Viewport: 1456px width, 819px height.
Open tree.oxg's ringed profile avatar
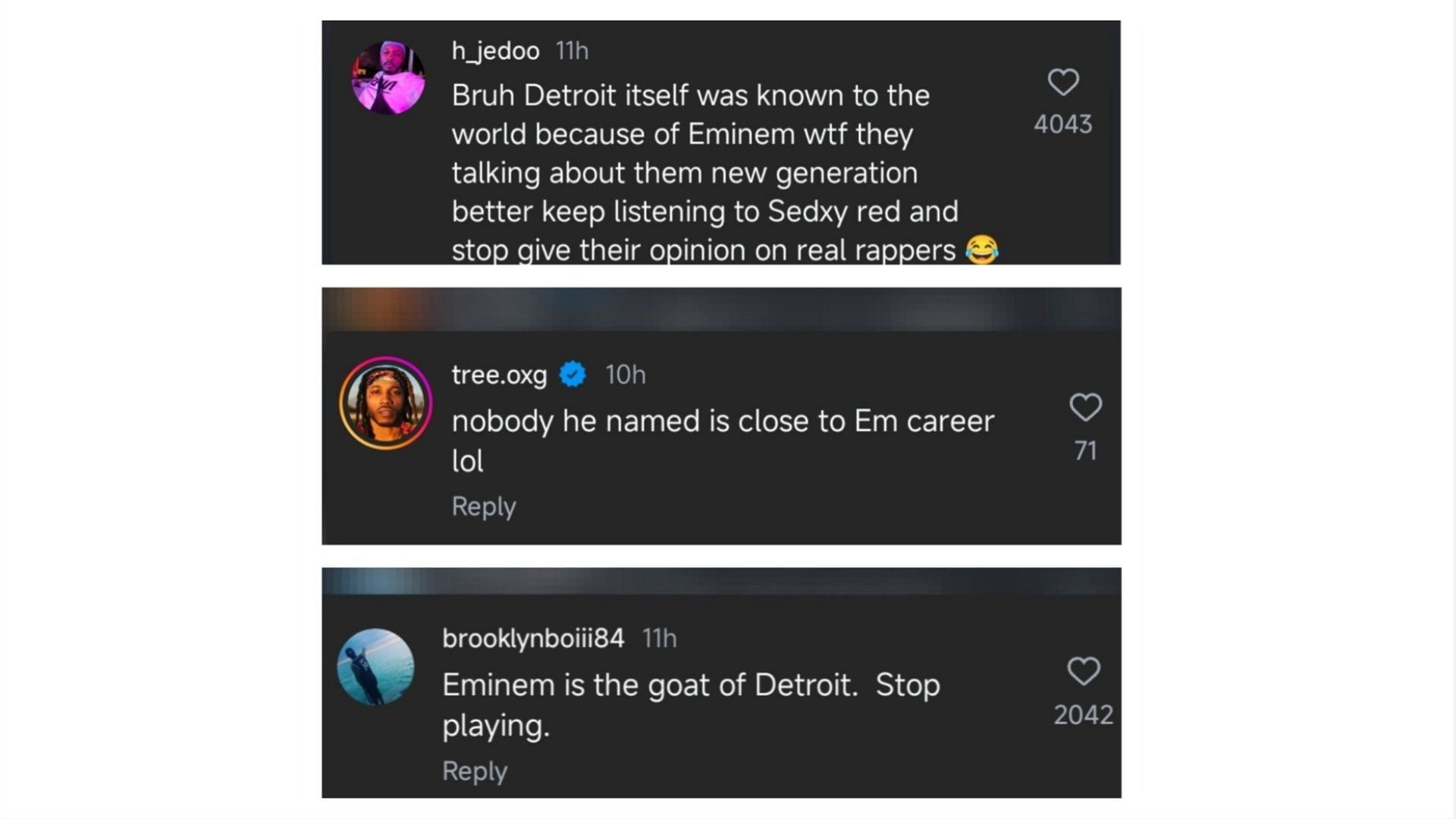pos(386,403)
